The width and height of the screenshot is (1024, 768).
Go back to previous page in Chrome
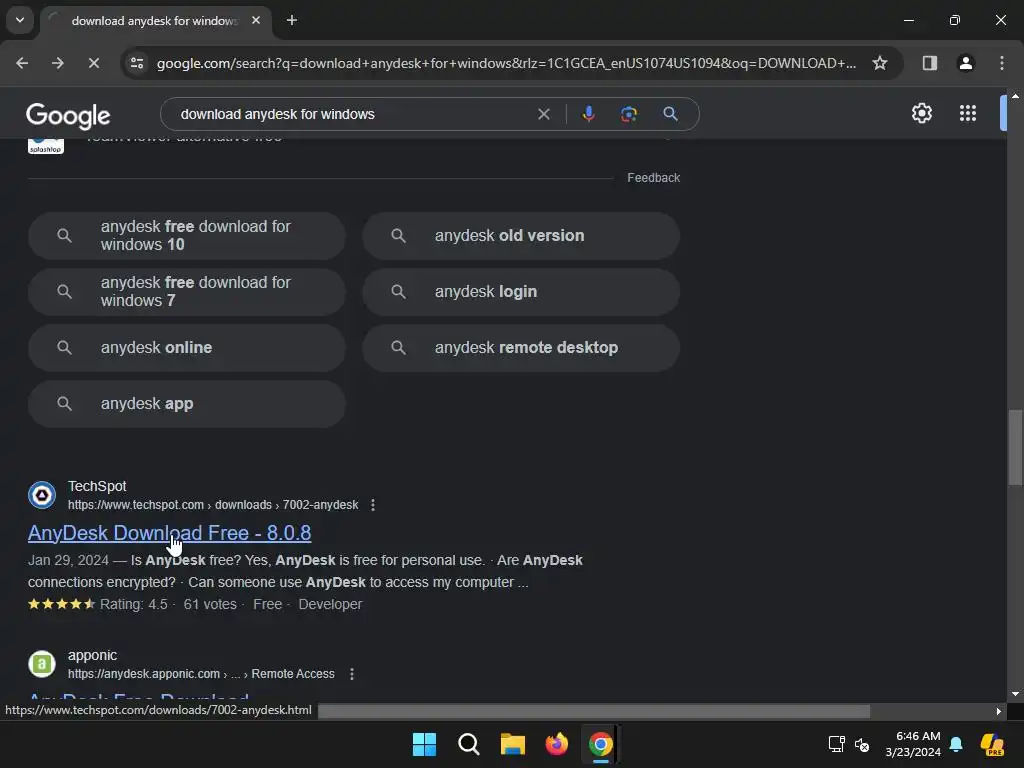(x=22, y=63)
